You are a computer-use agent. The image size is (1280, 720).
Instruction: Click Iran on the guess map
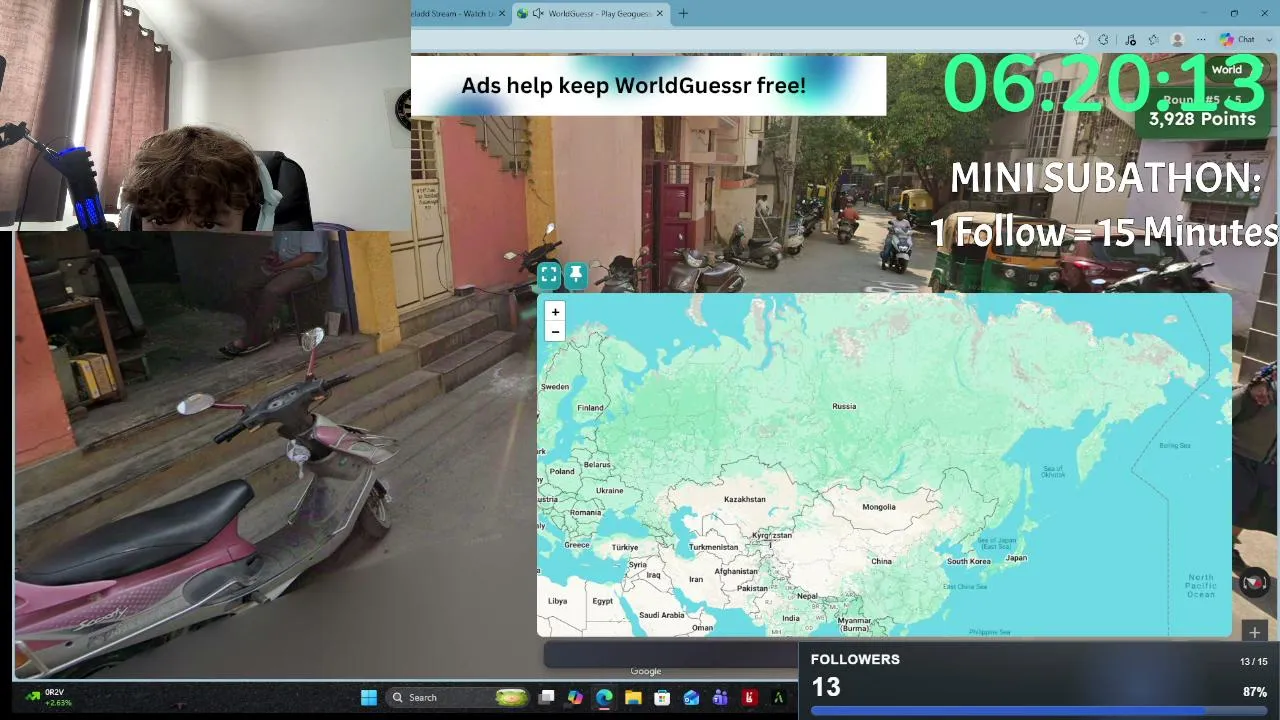(x=696, y=579)
